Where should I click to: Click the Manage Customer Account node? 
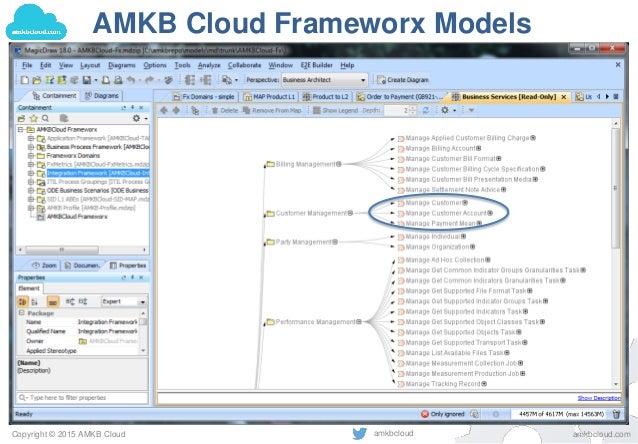tap(445, 213)
